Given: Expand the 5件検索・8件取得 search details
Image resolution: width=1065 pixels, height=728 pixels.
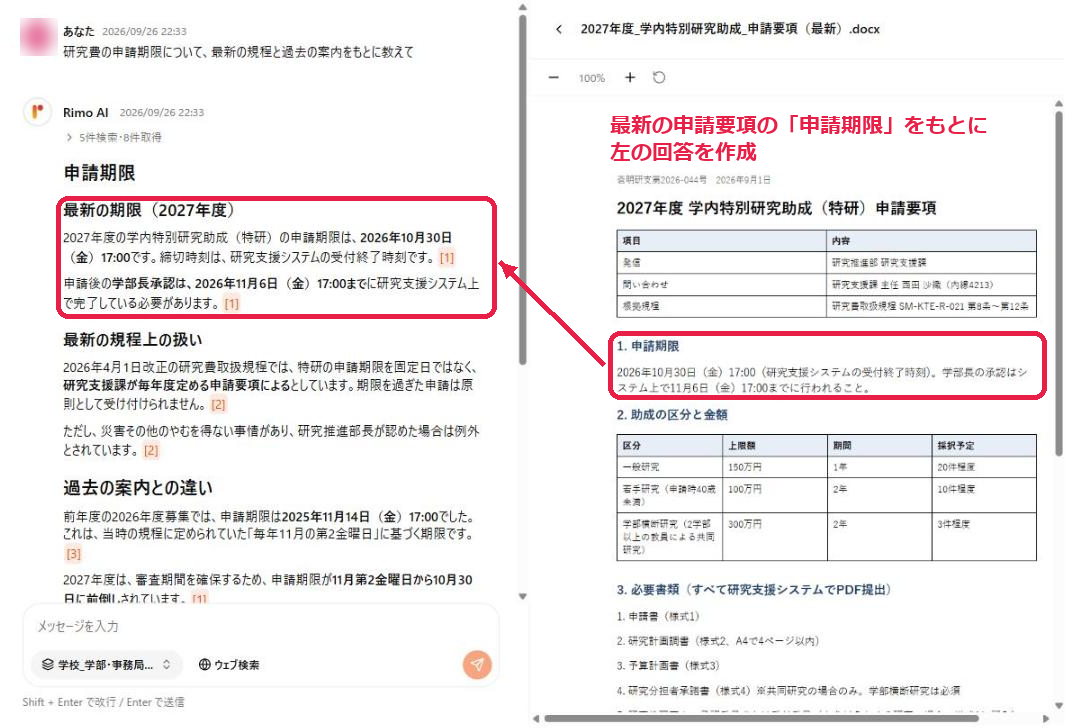Looking at the screenshot, I should (114, 137).
